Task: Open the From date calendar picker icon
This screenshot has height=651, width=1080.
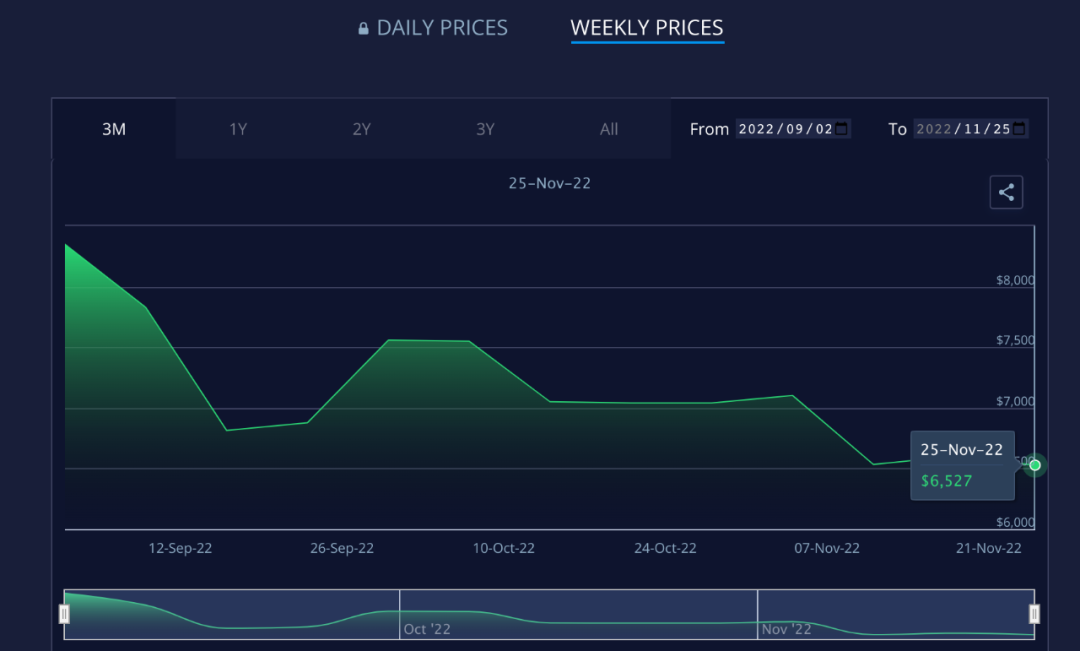Action: 842,129
